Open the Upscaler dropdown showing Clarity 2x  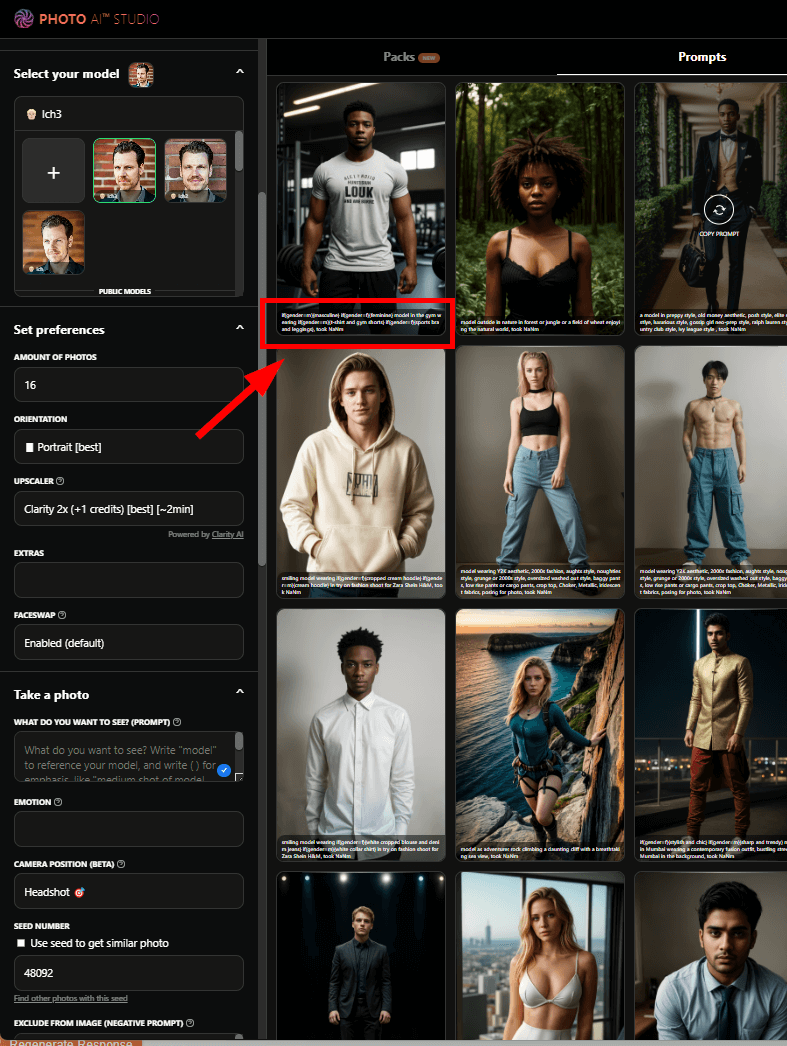coord(129,509)
